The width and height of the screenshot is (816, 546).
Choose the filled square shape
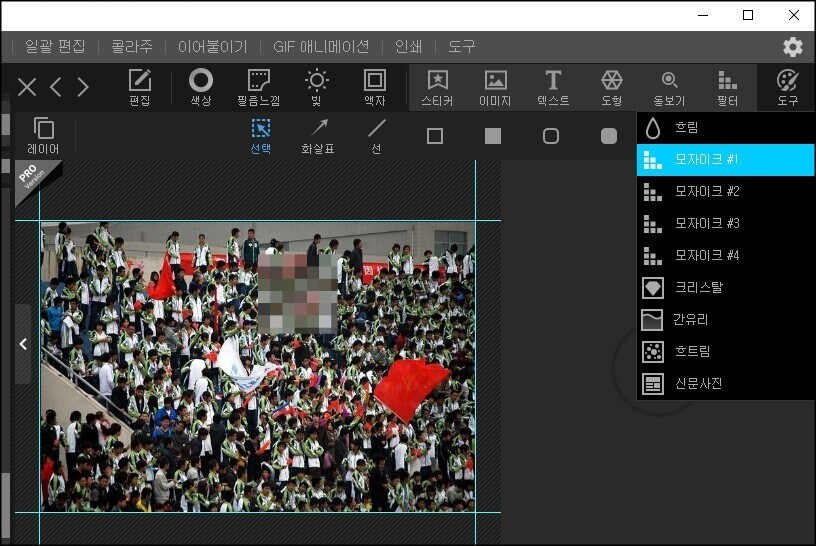click(x=493, y=136)
